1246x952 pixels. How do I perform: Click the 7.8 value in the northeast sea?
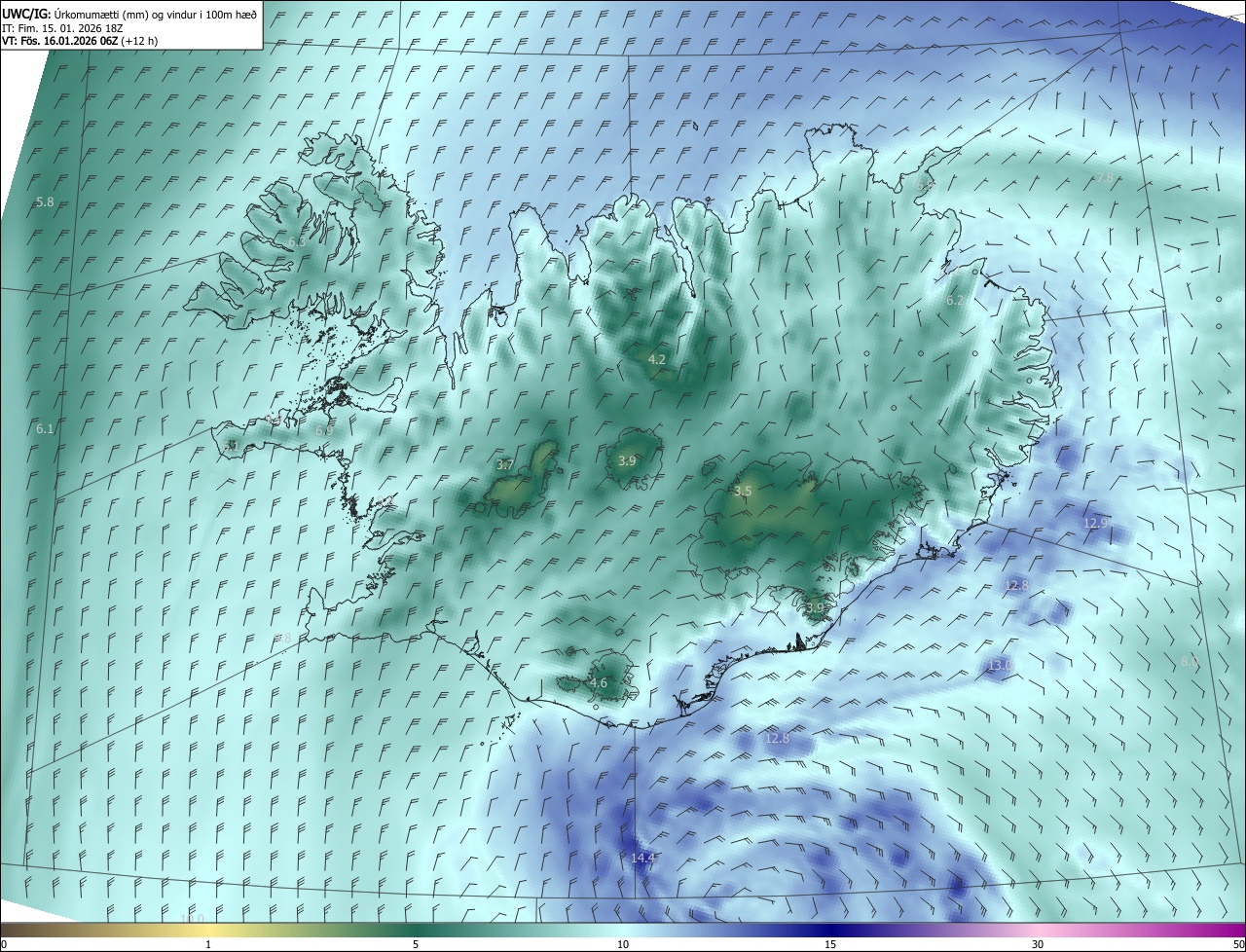1103,177
